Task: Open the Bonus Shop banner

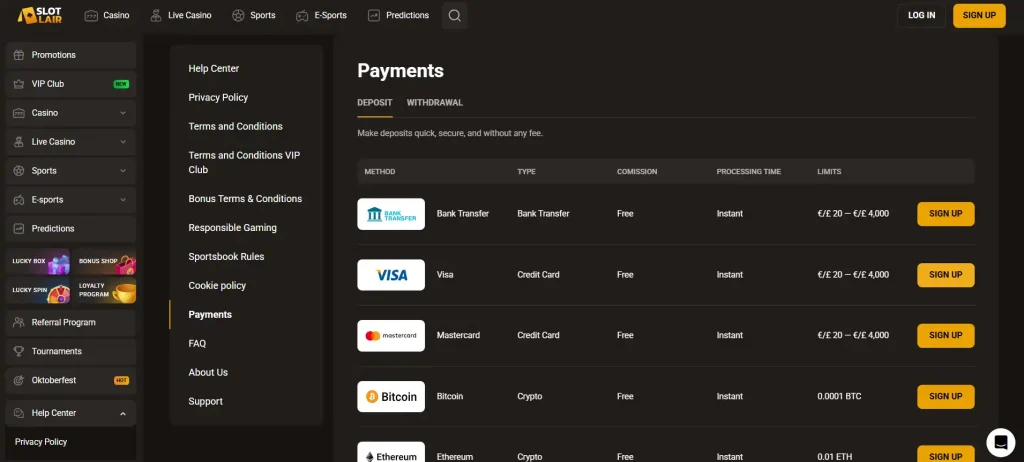Action: click(x=104, y=261)
